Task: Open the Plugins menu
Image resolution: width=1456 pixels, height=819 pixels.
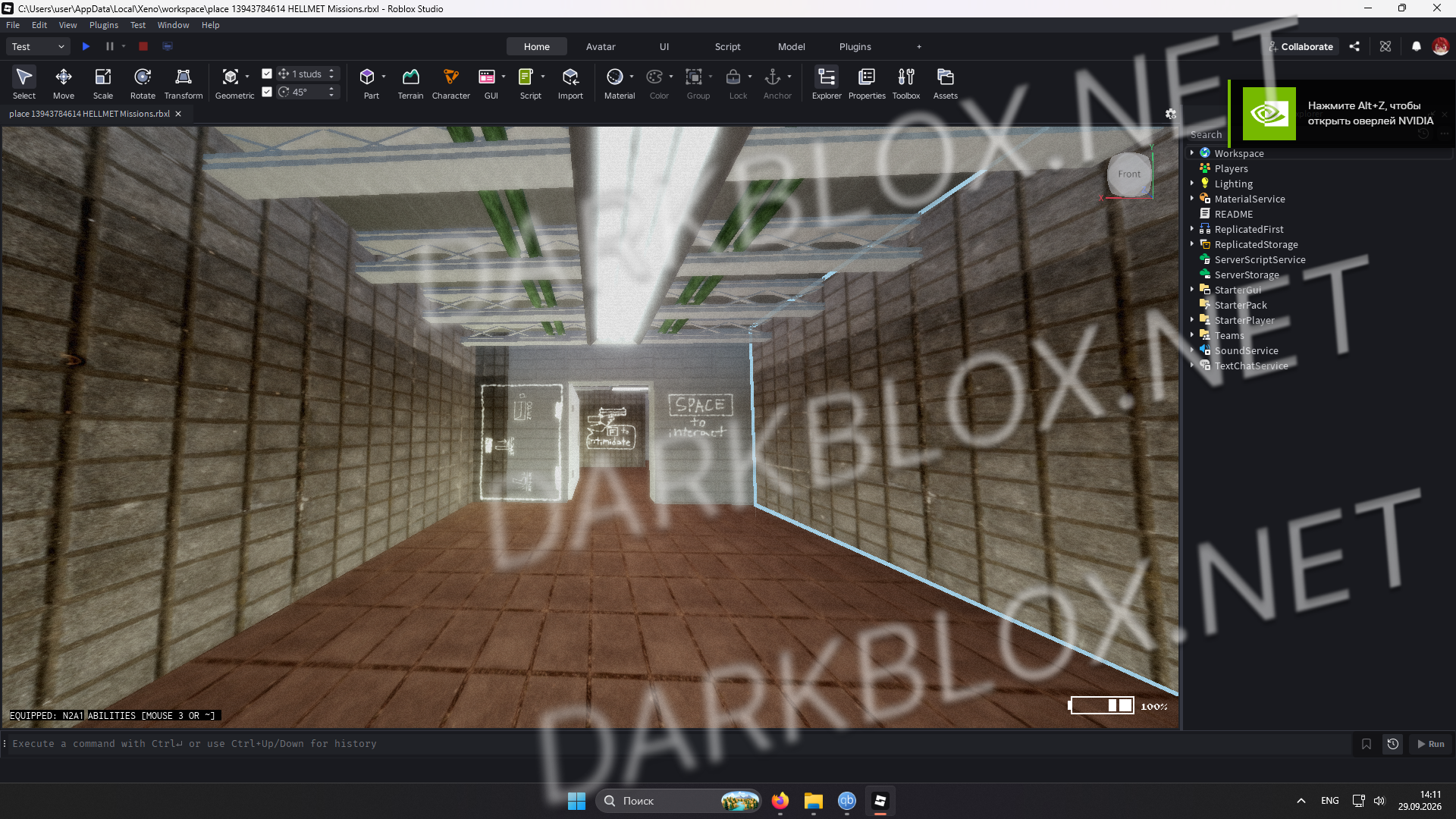Action: click(104, 25)
